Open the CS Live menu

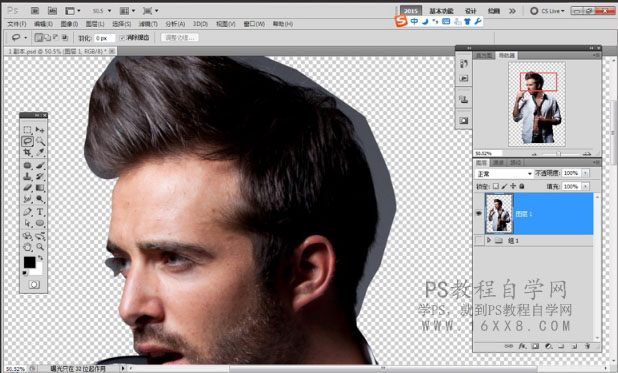click(547, 11)
